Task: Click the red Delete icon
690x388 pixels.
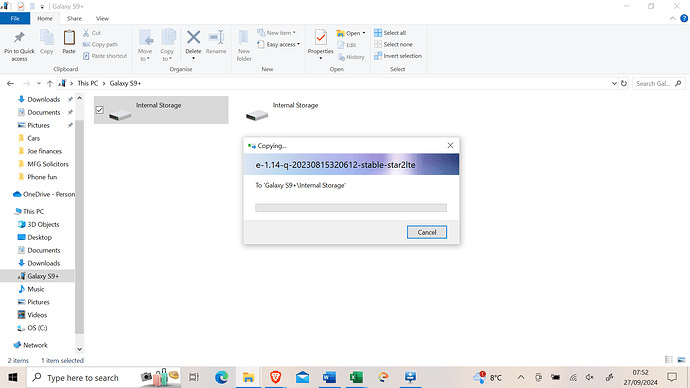Action: click(193, 37)
